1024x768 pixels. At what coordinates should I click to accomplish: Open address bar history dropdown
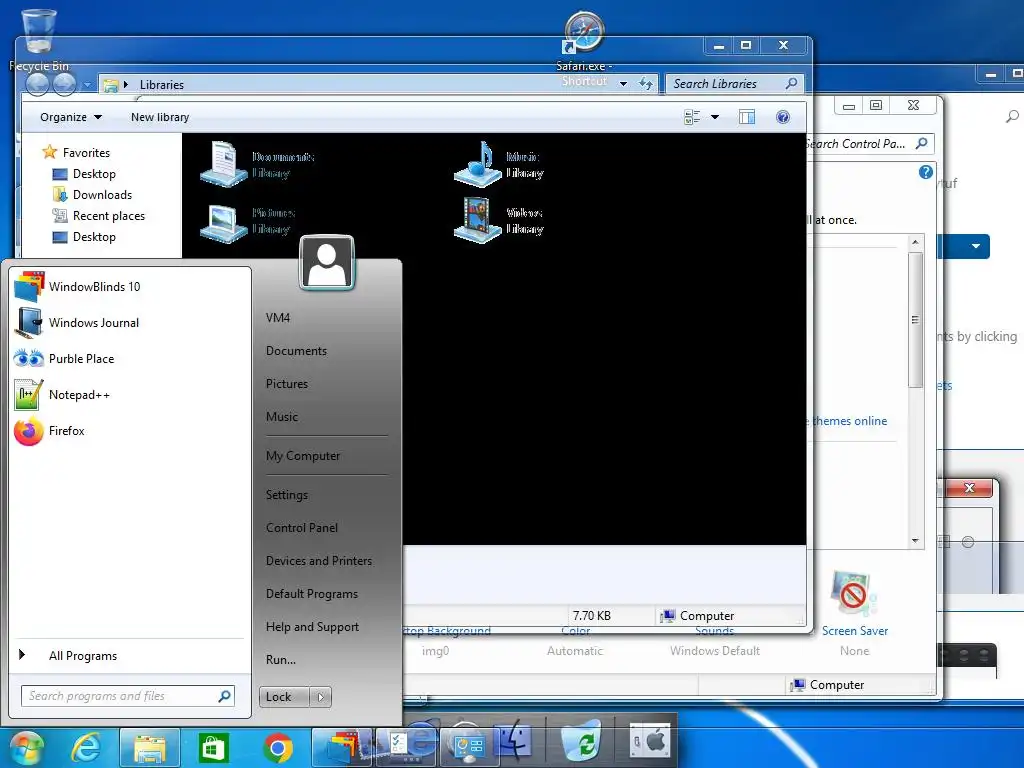623,84
